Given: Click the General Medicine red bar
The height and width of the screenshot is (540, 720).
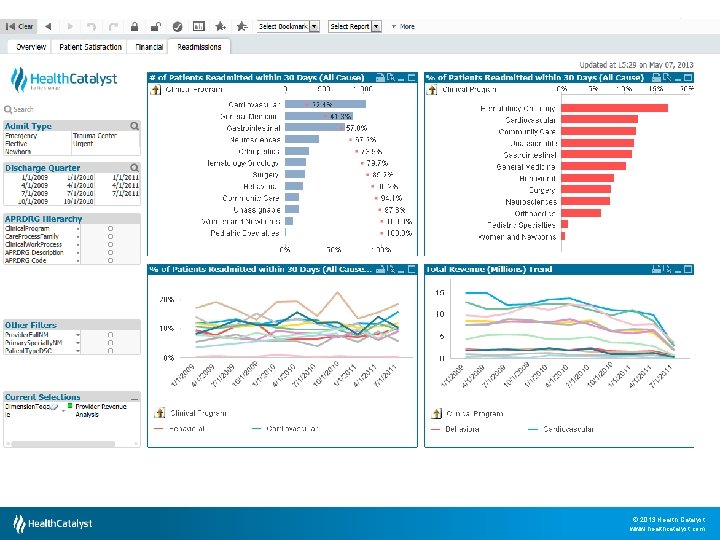Looking at the screenshot, I should [x=593, y=166].
